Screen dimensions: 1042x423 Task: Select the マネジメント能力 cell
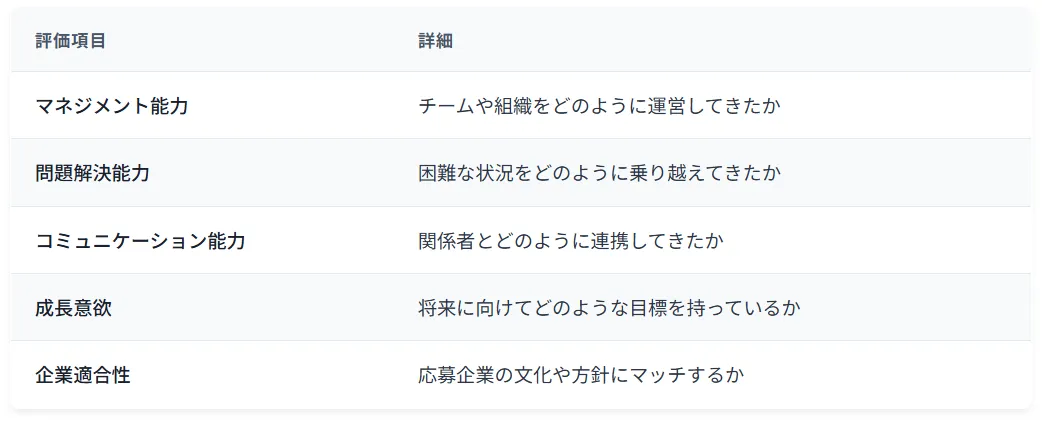(x=112, y=106)
